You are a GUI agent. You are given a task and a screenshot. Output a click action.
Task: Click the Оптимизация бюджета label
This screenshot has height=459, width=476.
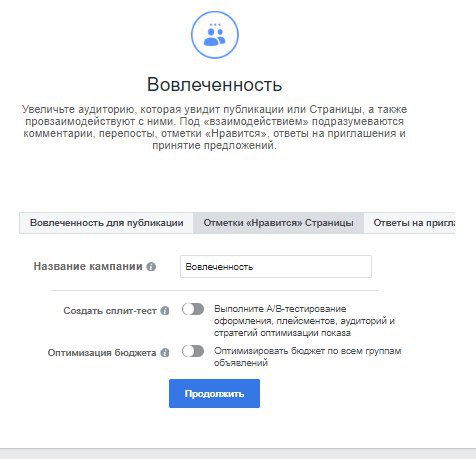[x=102, y=353]
